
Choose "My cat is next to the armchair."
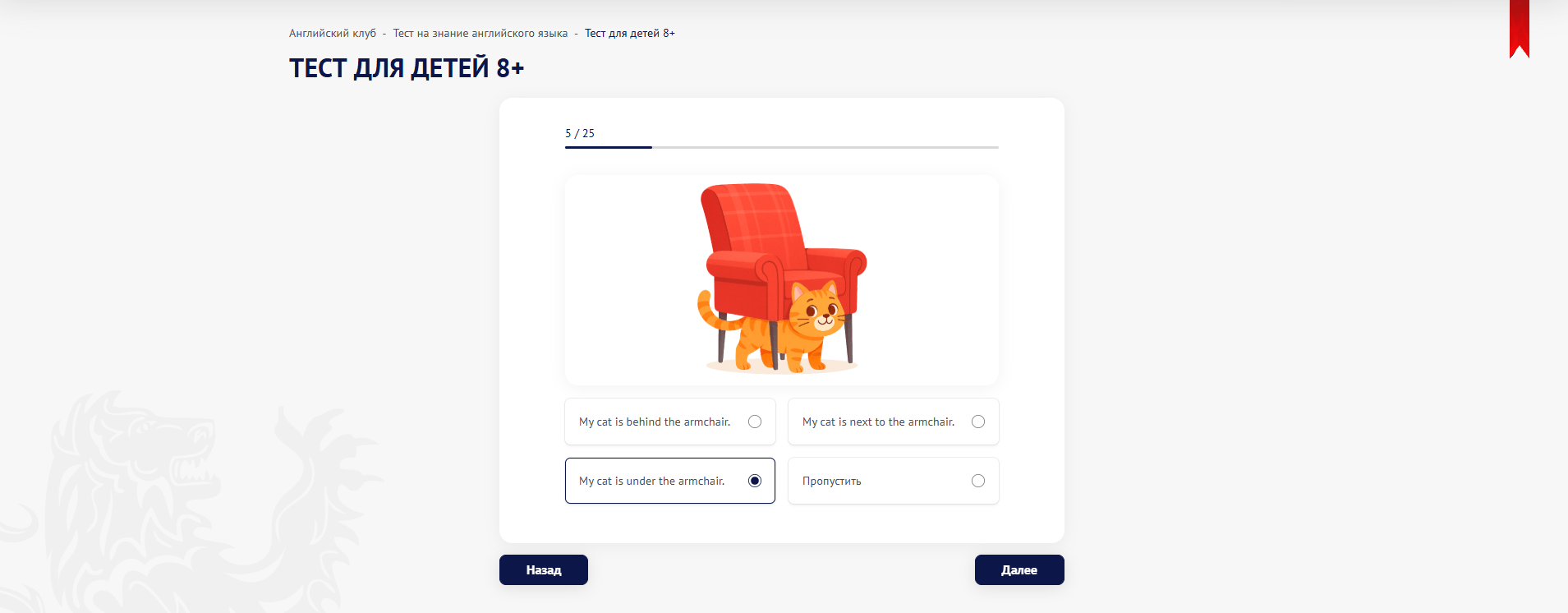[x=893, y=422]
